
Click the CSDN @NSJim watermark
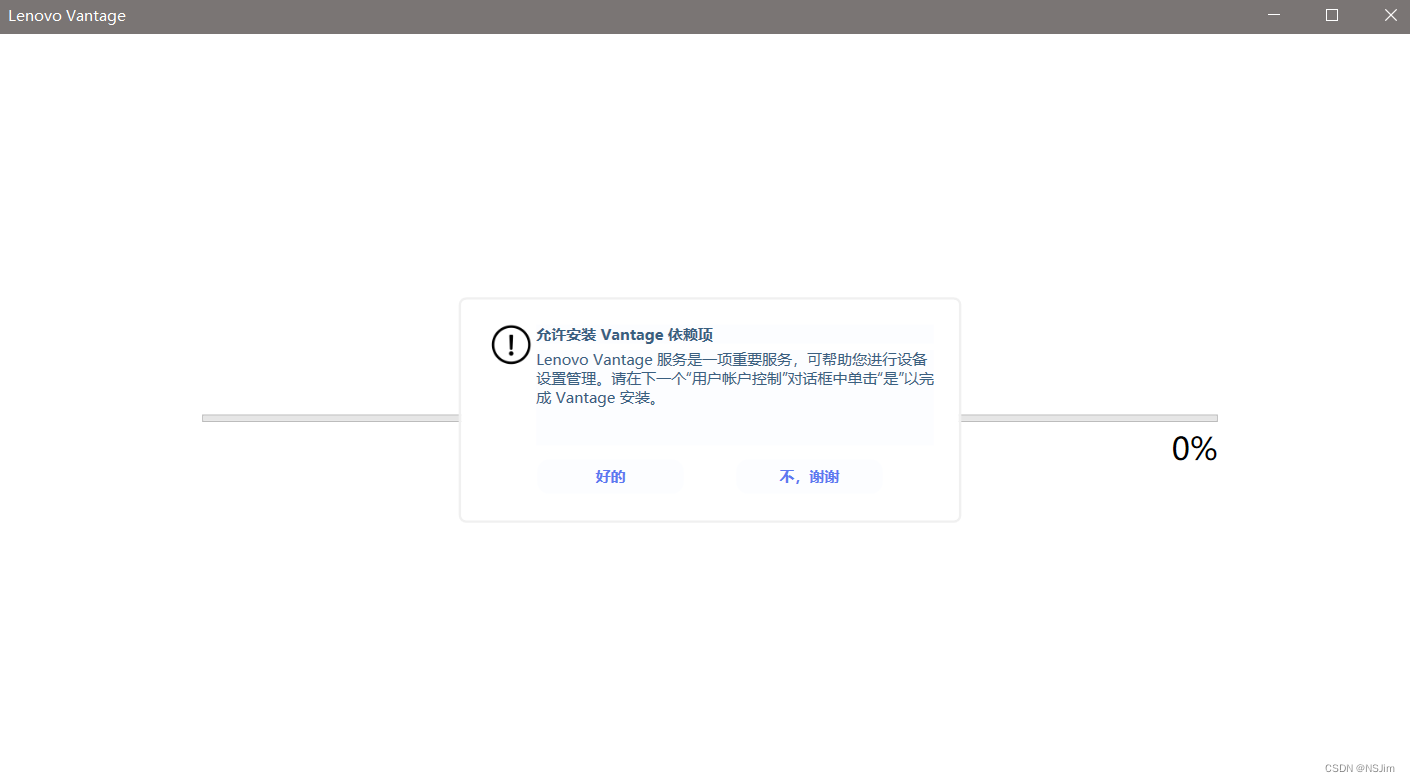click(x=1359, y=768)
